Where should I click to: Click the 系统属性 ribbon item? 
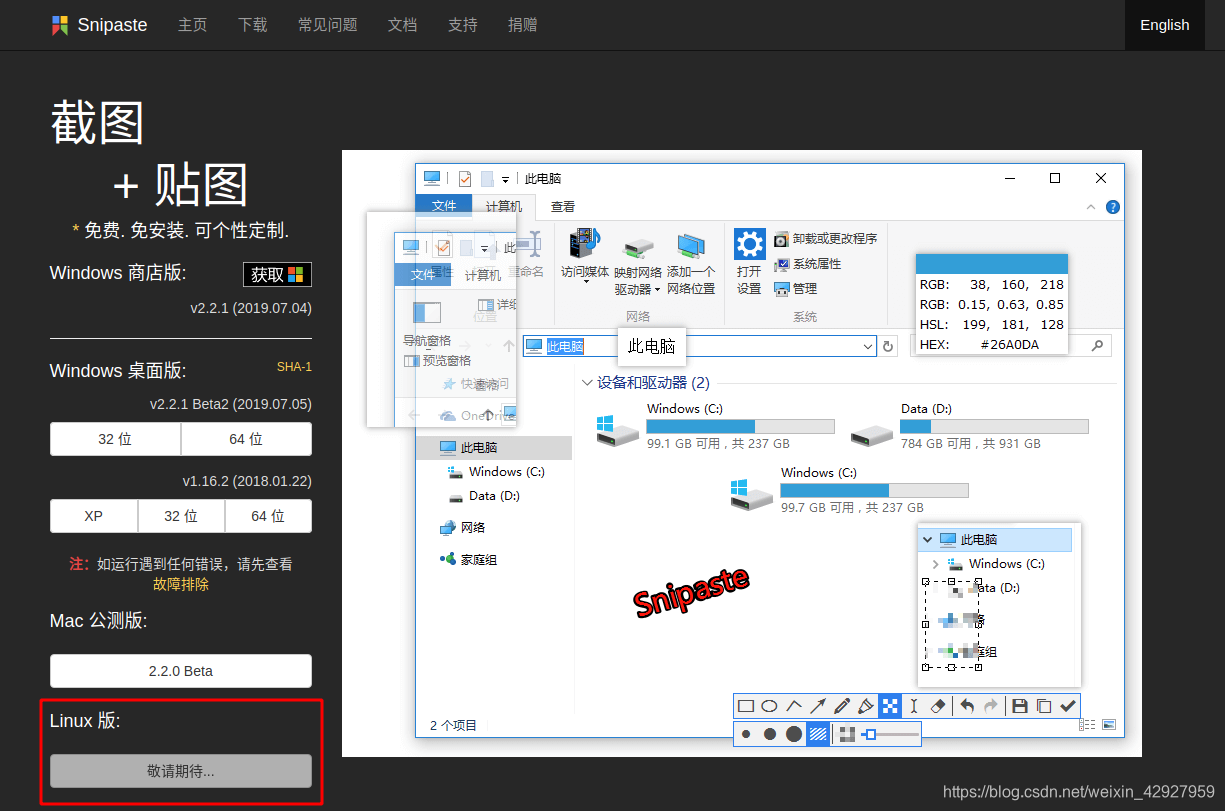point(808,264)
